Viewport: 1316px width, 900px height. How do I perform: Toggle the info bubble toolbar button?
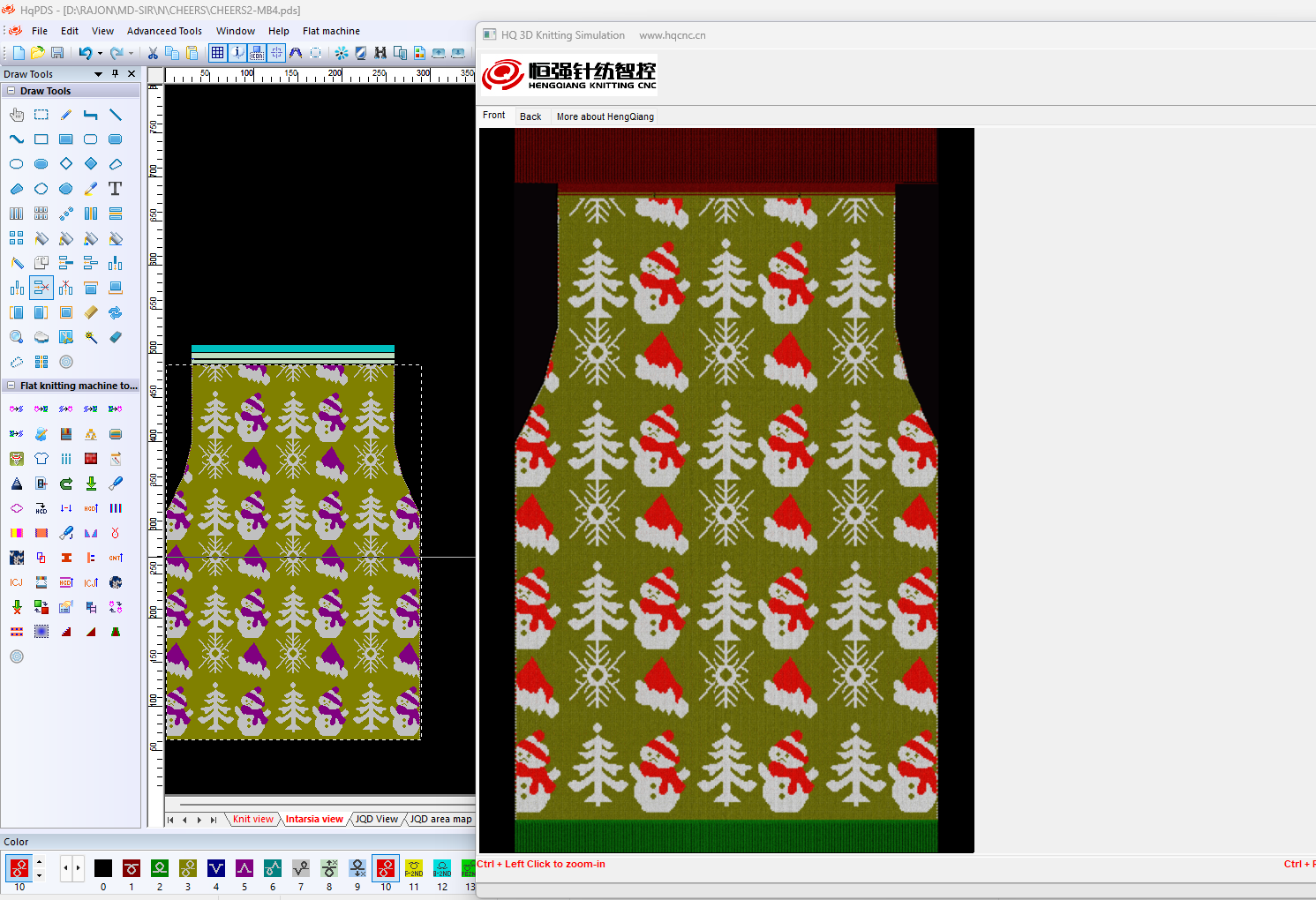coord(237,53)
